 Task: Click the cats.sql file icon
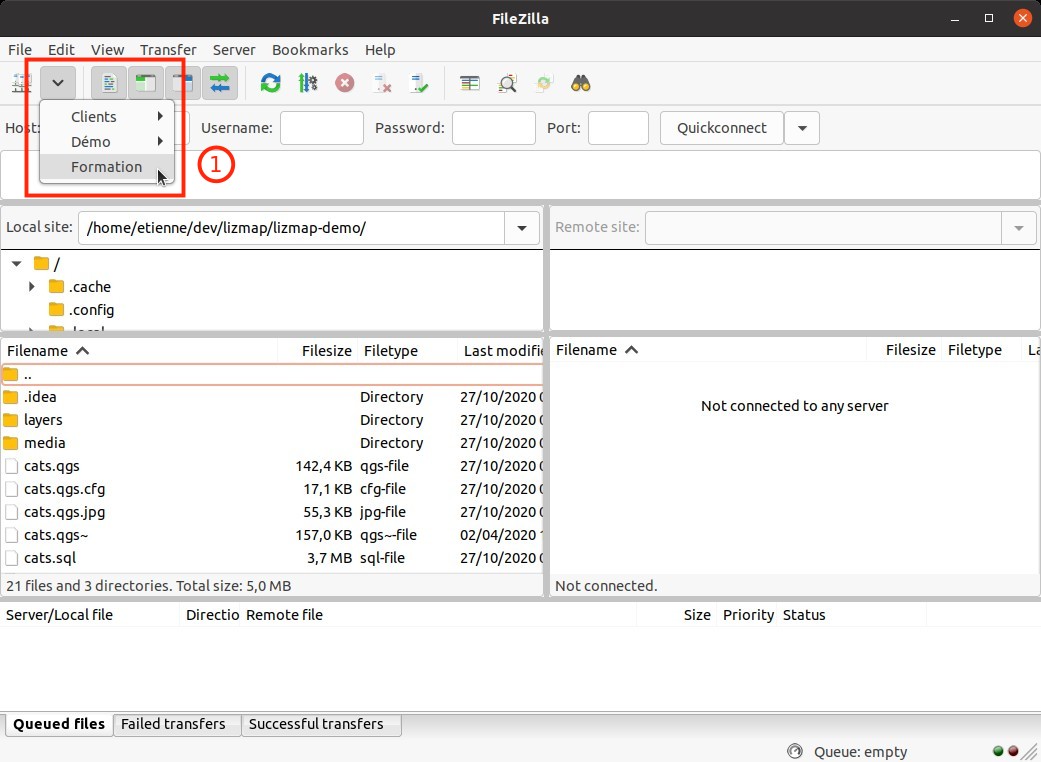pyautogui.click(x=11, y=558)
